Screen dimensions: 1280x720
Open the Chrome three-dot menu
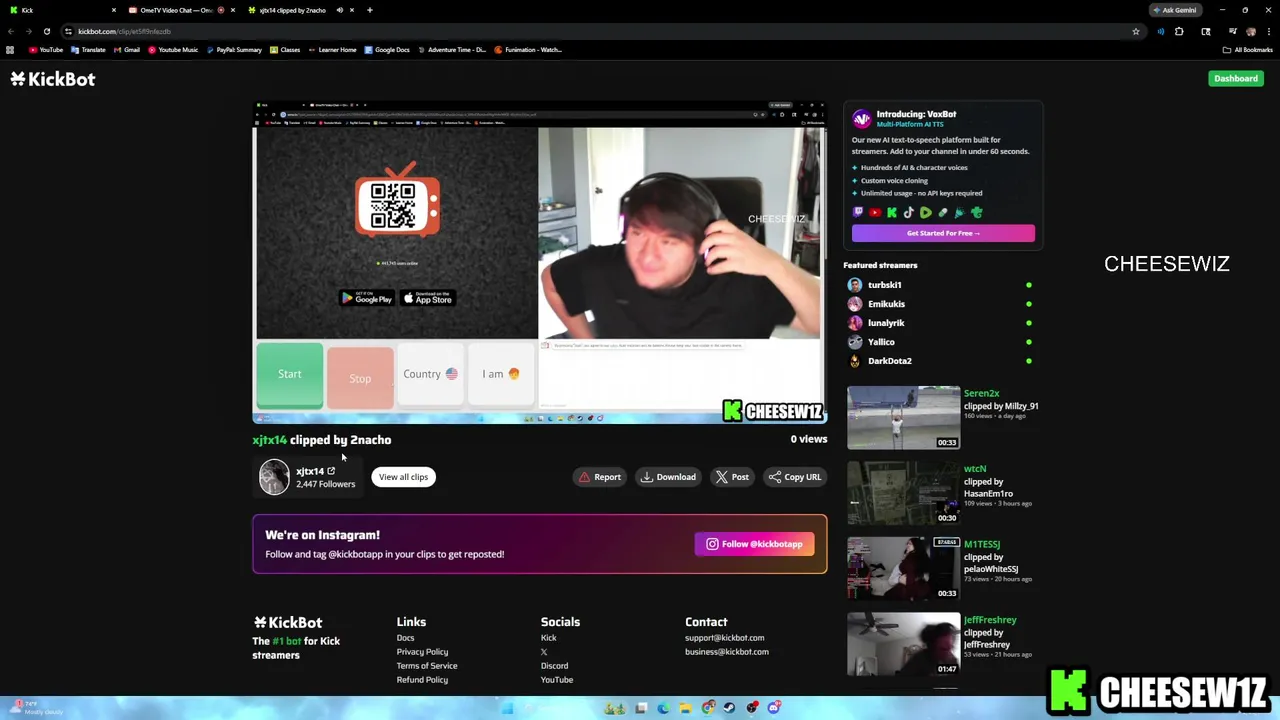click(x=1268, y=31)
